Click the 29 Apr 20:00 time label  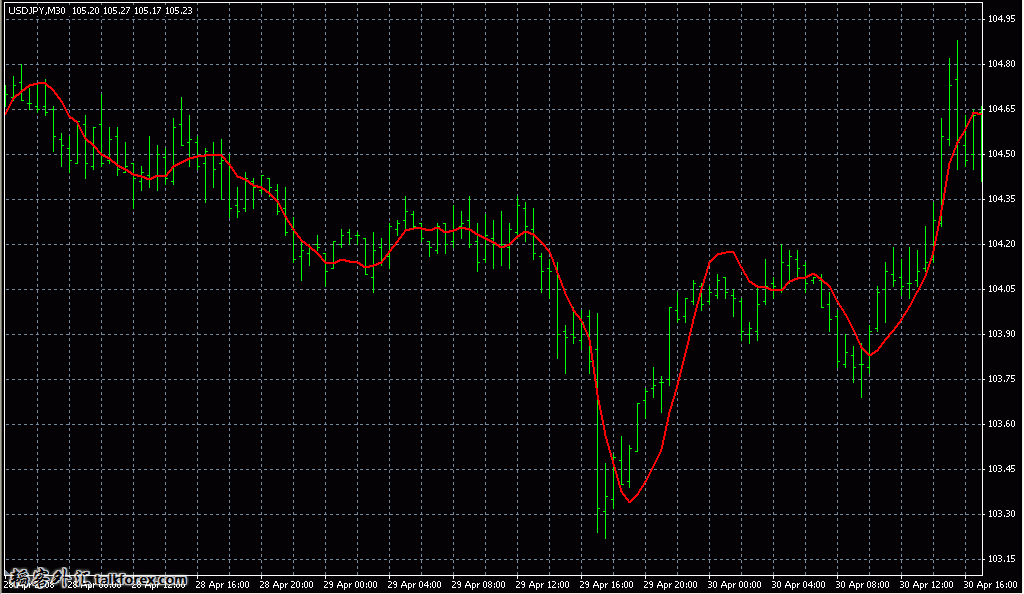tap(671, 585)
